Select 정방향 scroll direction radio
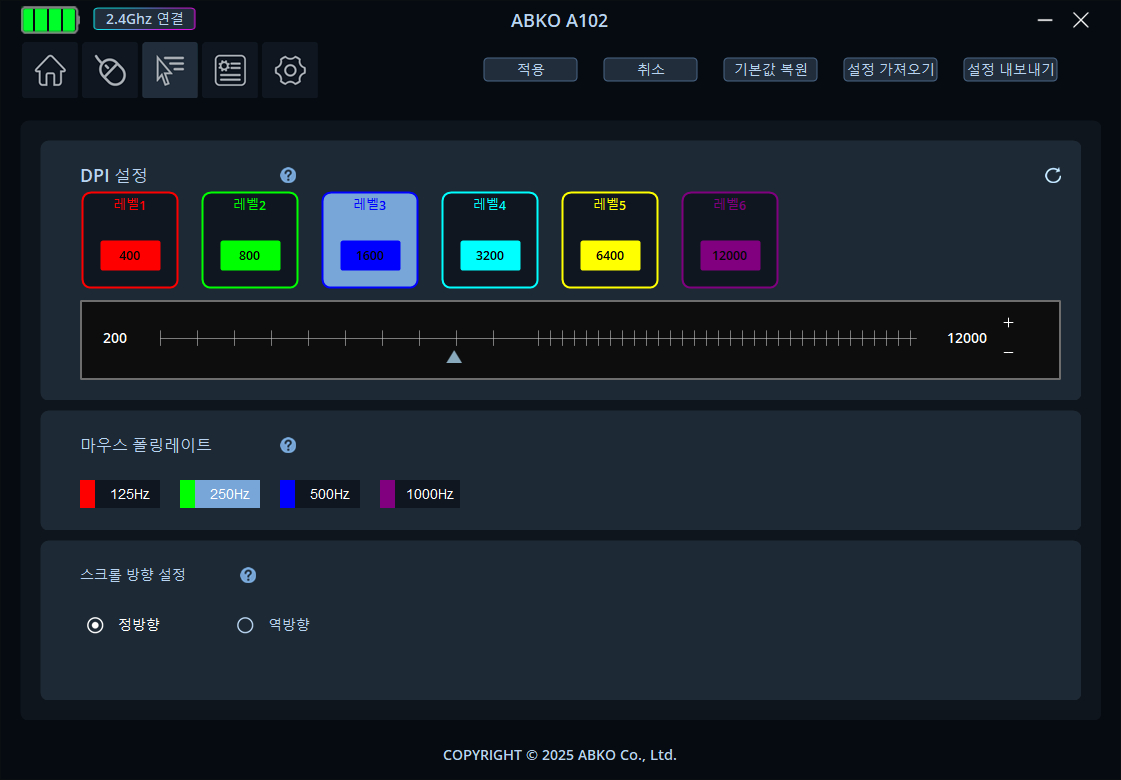Image resolution: width=1121 pixels, height=780 pixels. 95,626
